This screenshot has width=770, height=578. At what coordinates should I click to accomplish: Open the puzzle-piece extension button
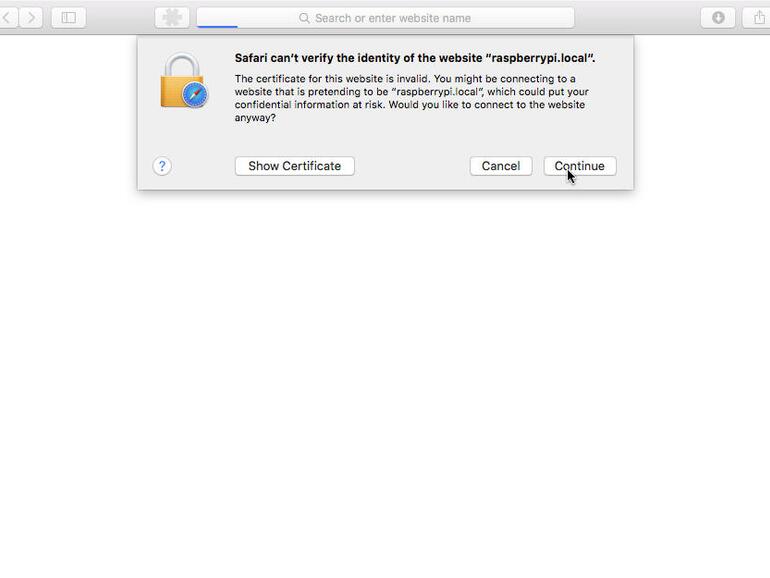(x=172, y=18)
